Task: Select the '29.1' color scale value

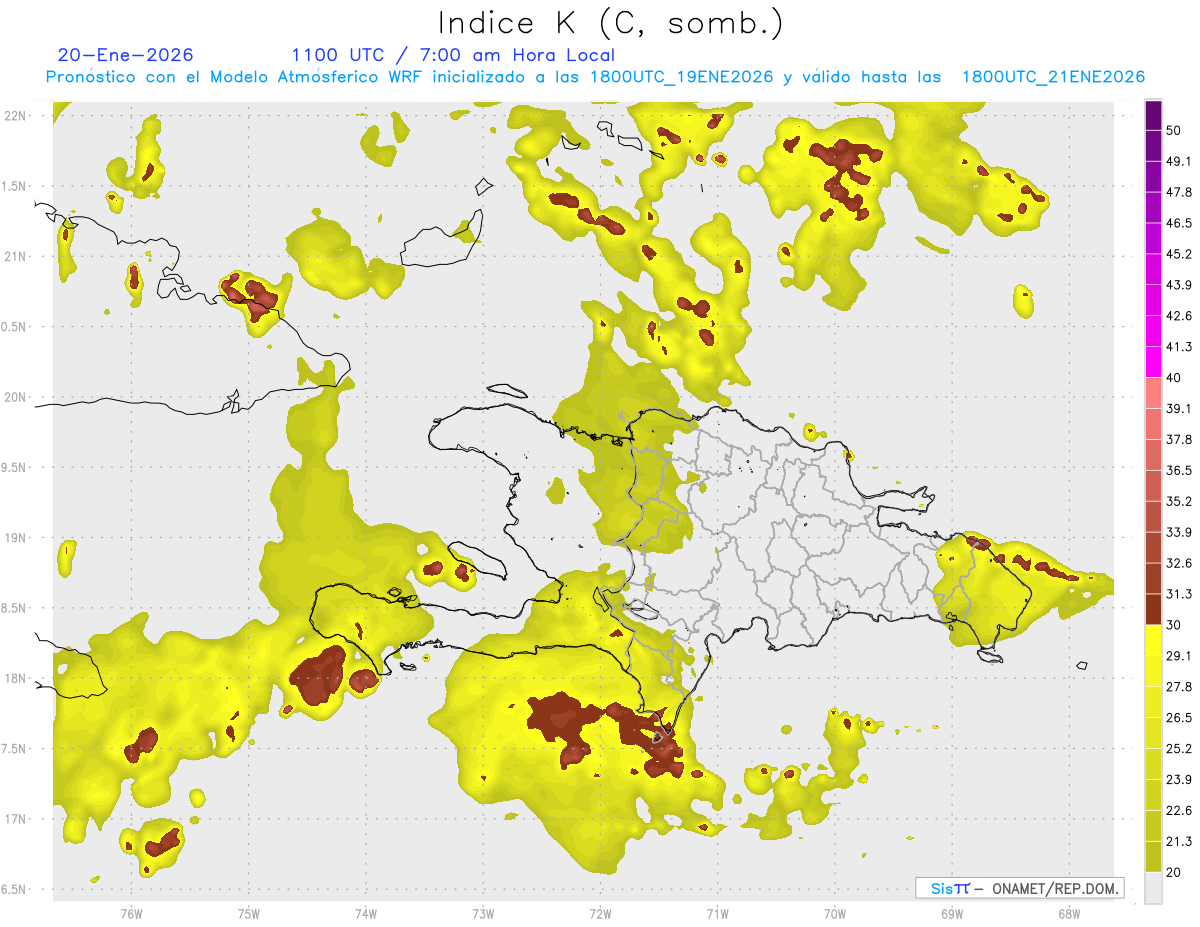Action: pyautogui.click(x=1179, y=656)
